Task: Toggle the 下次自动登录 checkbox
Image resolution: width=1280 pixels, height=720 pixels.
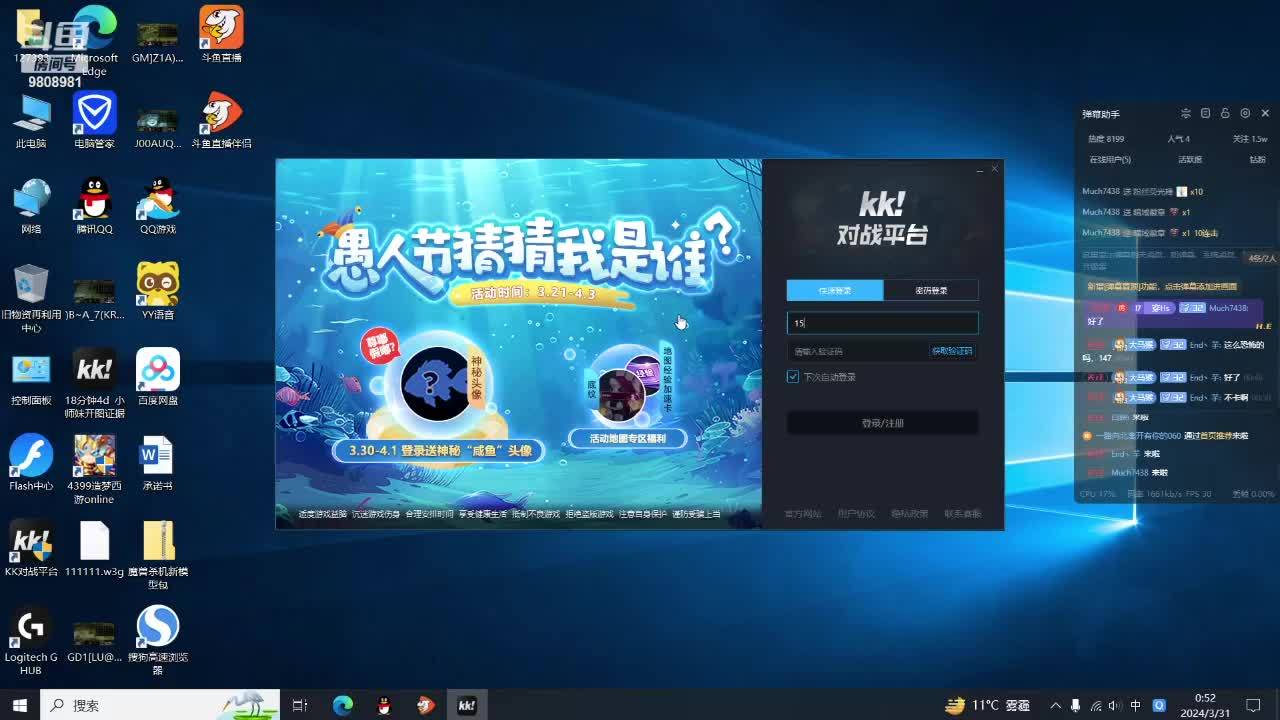Action: tap(793, 377)
